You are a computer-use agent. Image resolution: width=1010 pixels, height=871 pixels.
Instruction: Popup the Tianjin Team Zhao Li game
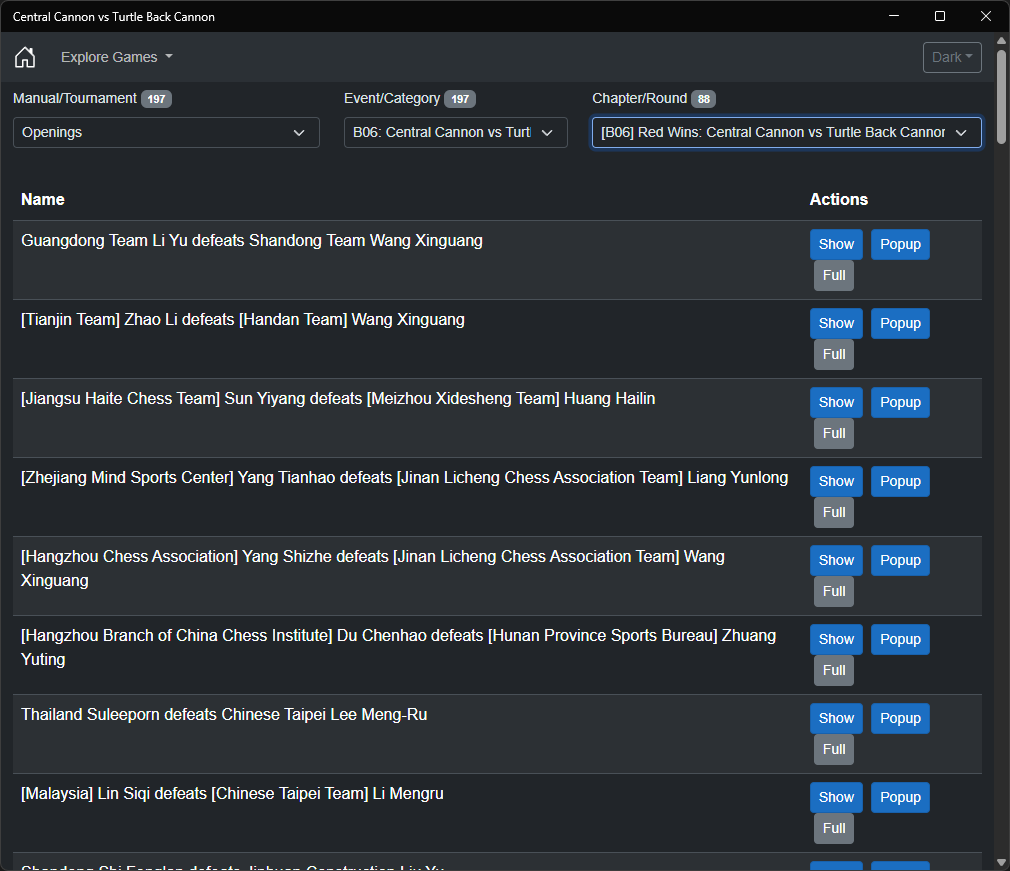(900, 323)
